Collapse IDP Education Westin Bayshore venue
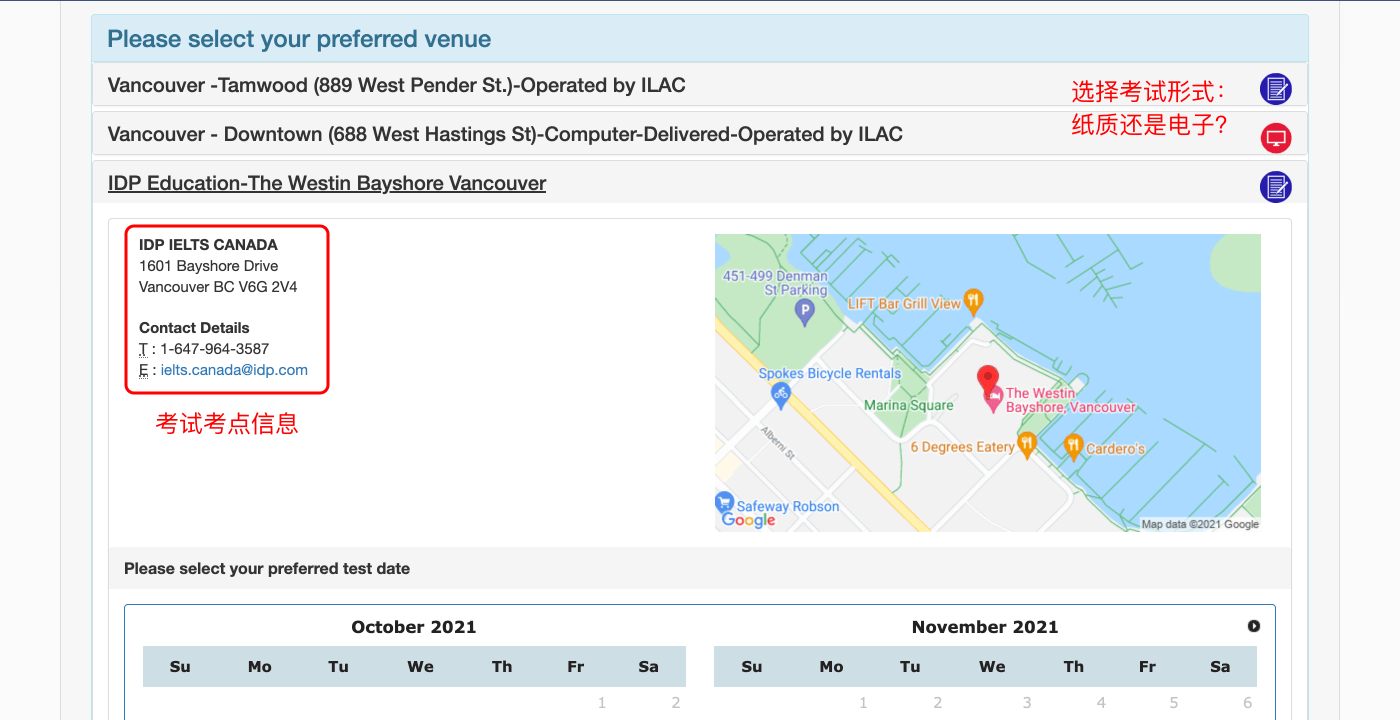The width and height of the screenshot is (1400, 720). [x=327, y=183]
